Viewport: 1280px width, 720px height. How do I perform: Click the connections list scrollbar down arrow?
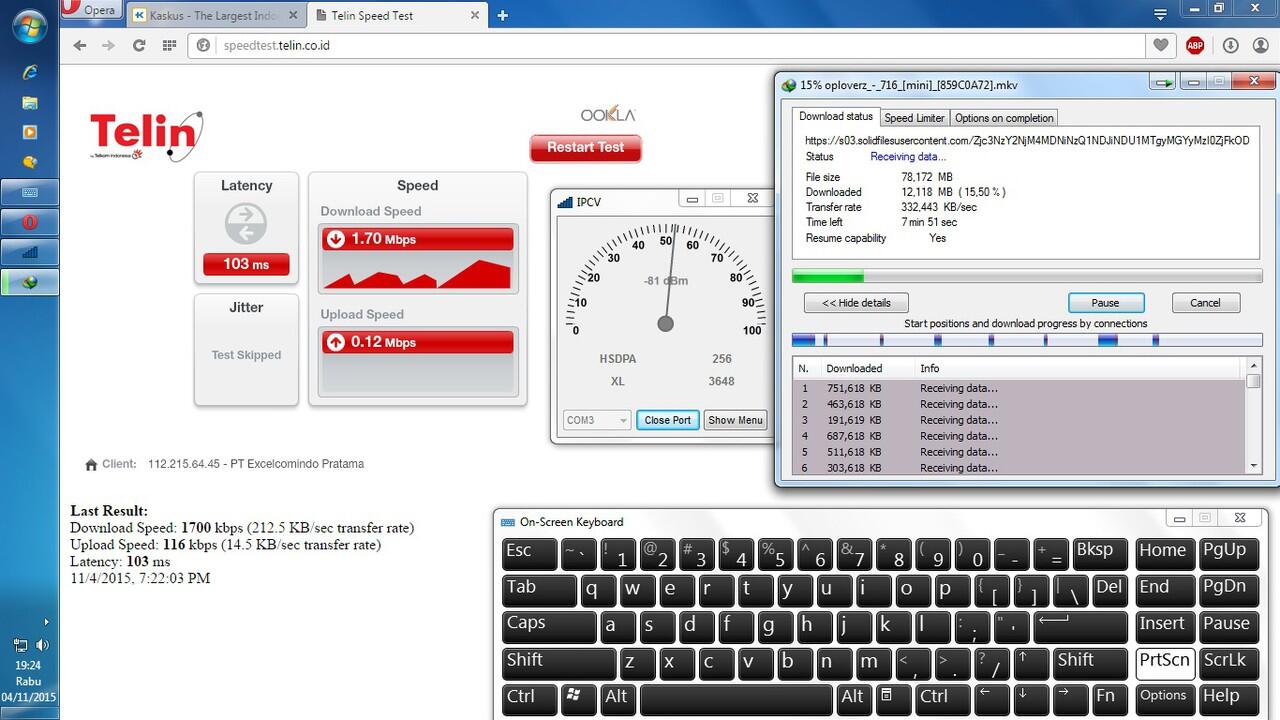tap(1254, 466)
